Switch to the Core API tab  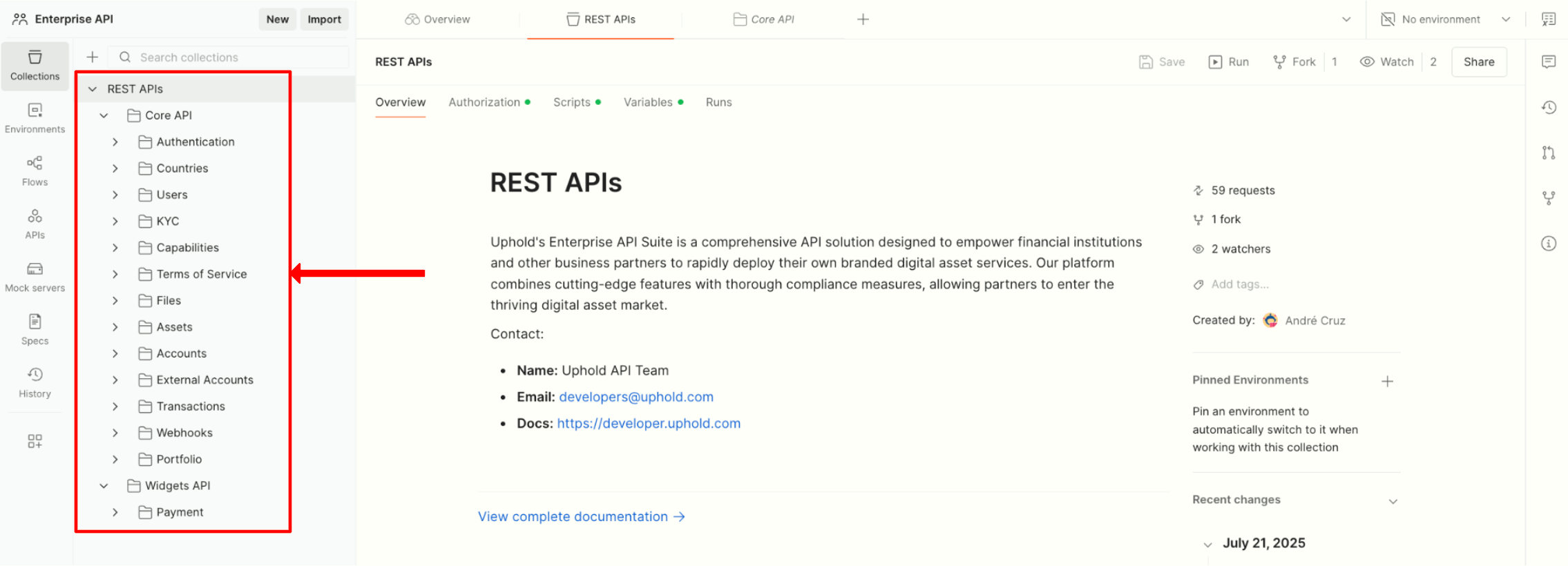point(763,19)
